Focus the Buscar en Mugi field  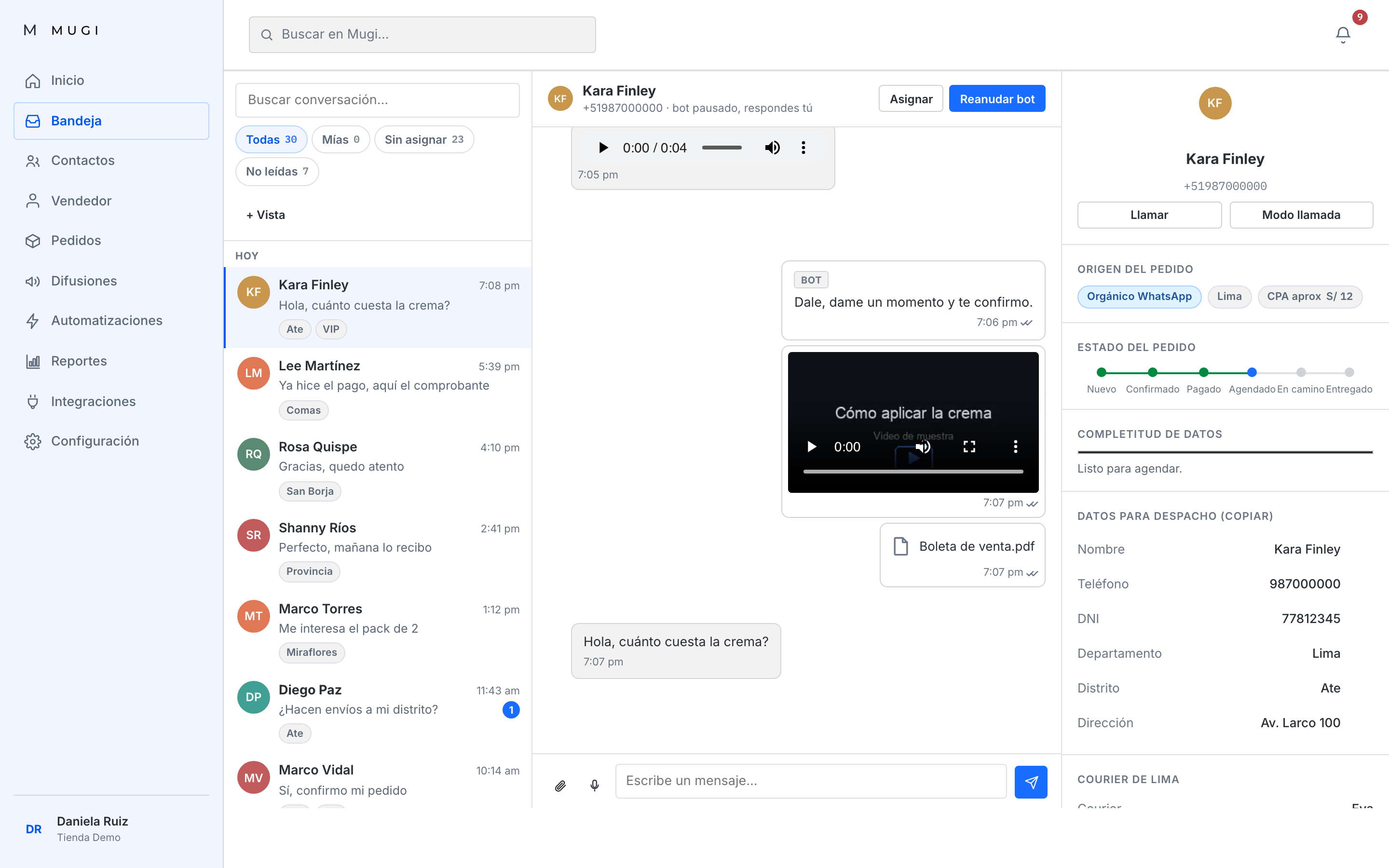[422, 34]
